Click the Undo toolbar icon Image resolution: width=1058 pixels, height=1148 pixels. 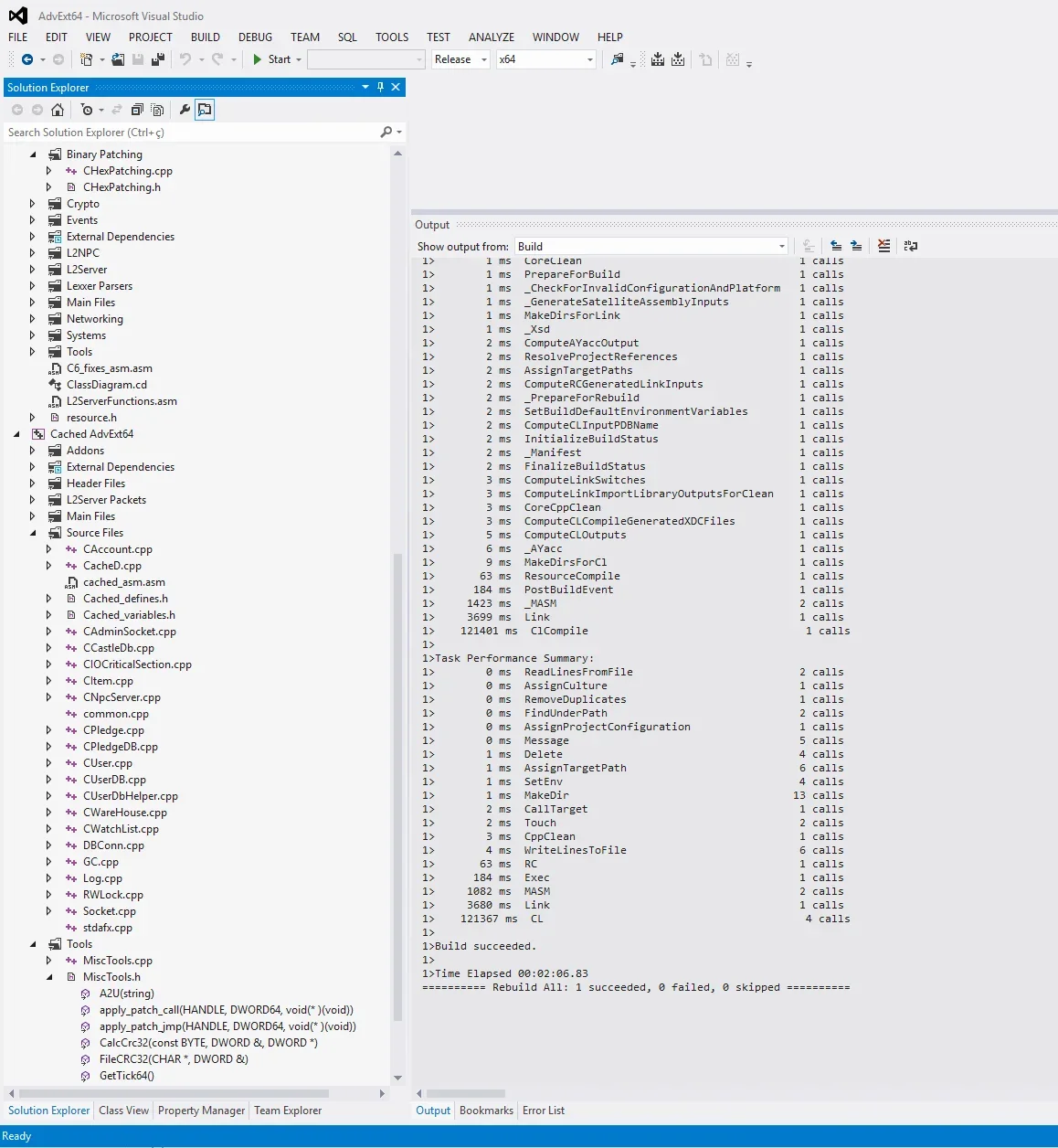coord(185,59)
